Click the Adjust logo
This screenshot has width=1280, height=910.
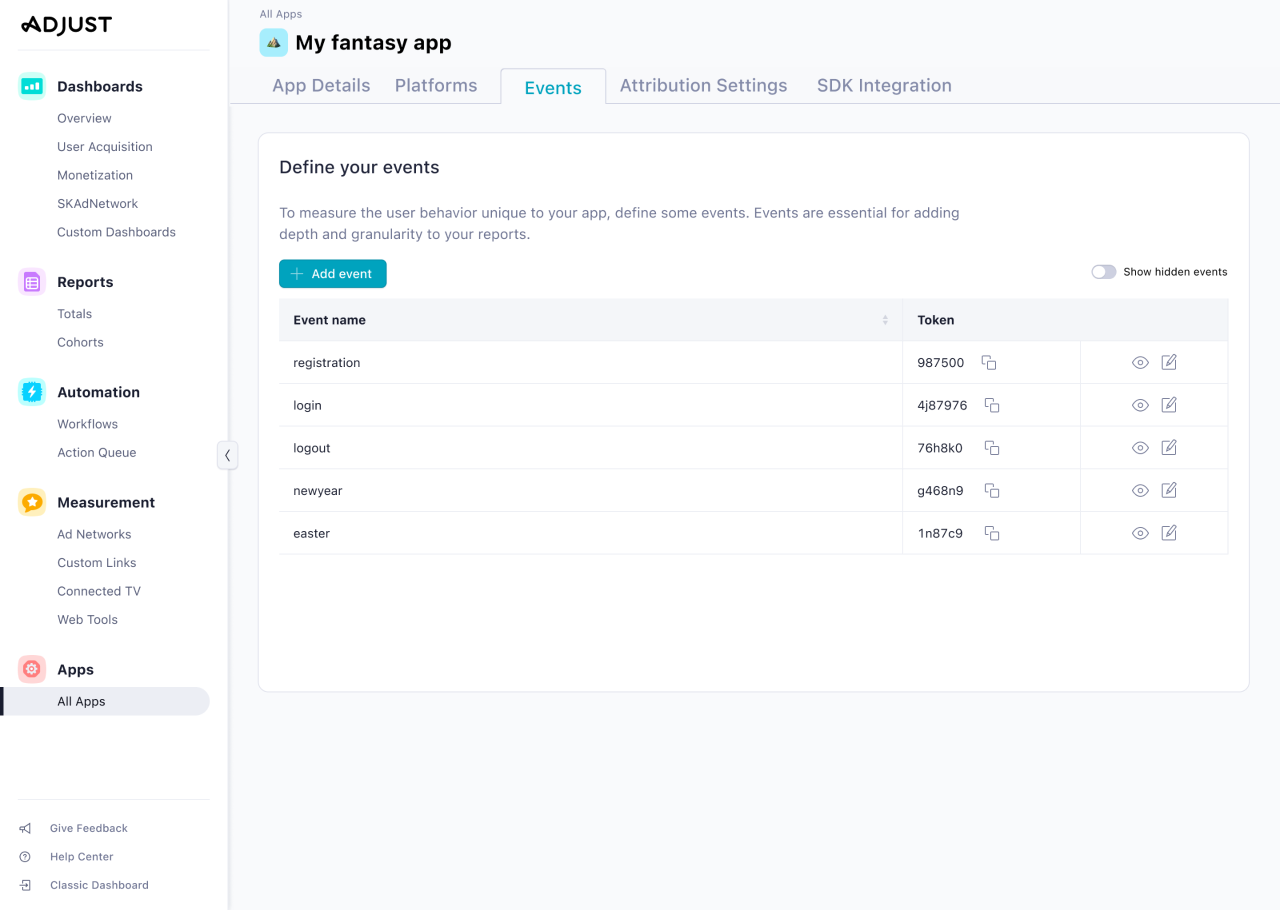pyautogui.click(x=65, y=24)
